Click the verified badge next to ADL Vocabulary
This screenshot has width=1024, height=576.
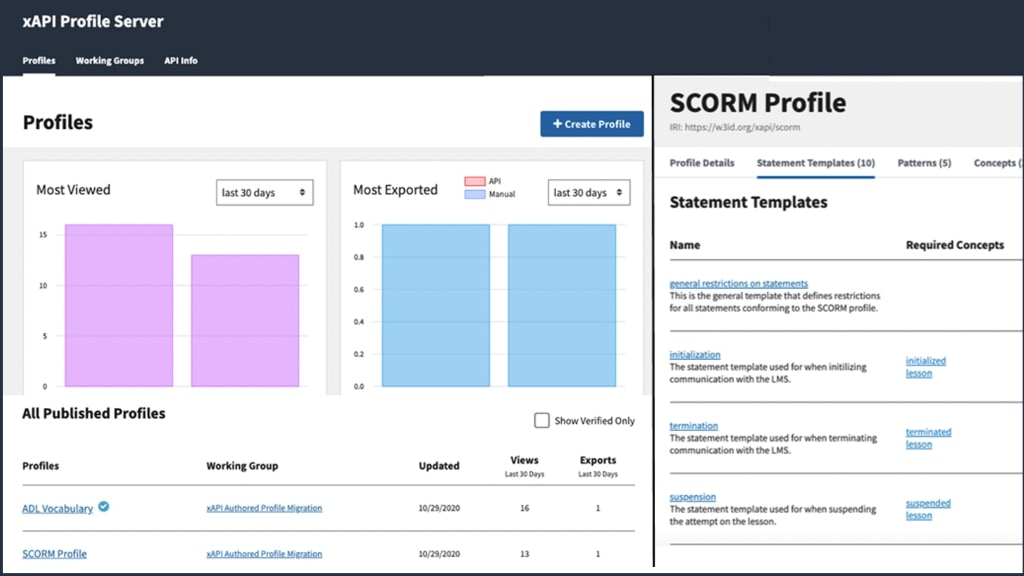pyautogui.click(x=104, y=507)
